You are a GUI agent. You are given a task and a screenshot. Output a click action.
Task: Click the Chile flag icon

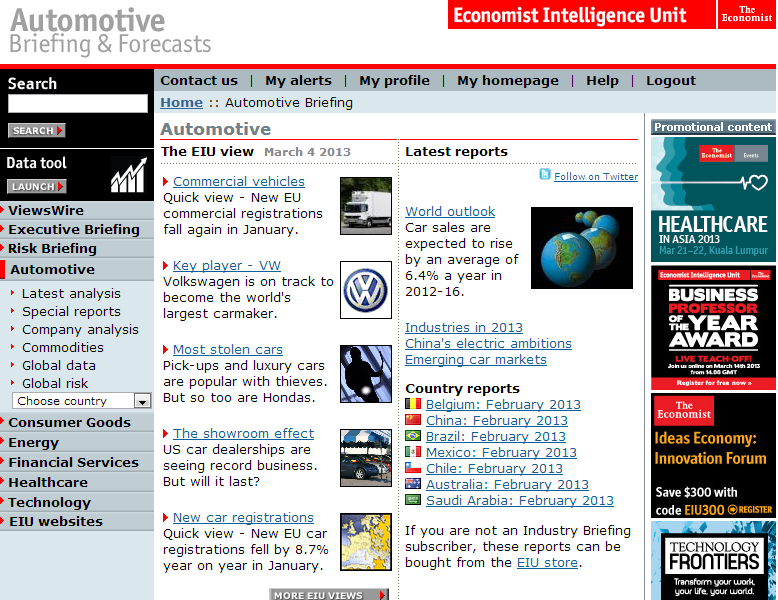click(x=413, y=467)
